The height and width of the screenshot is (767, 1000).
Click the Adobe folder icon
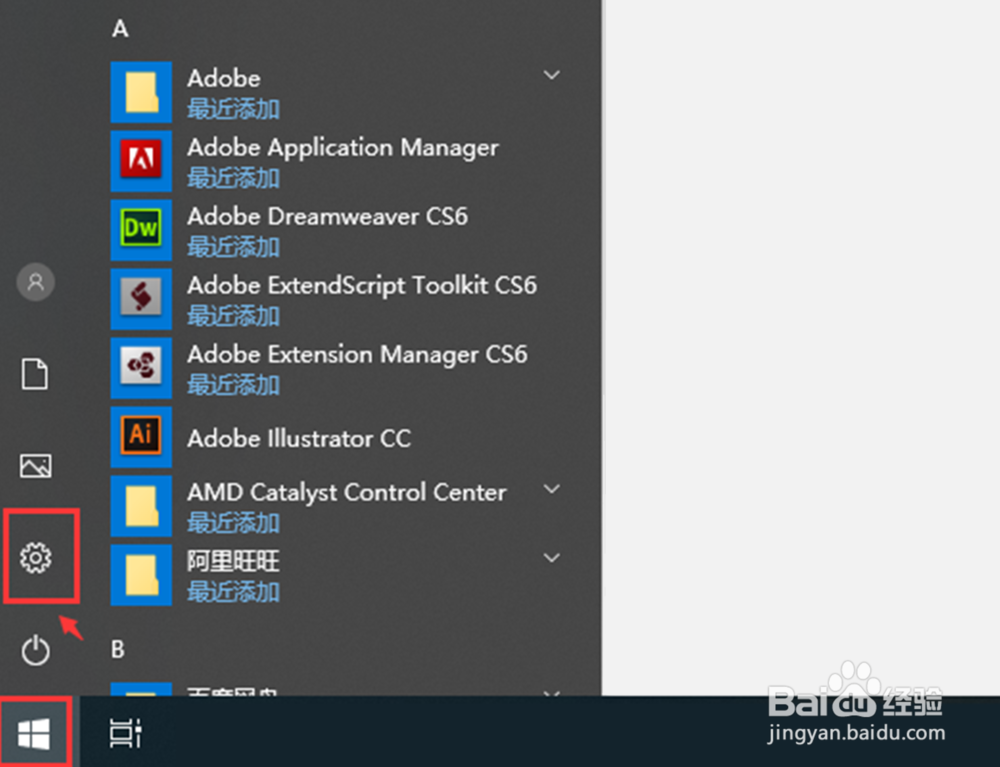click(141, 92)
